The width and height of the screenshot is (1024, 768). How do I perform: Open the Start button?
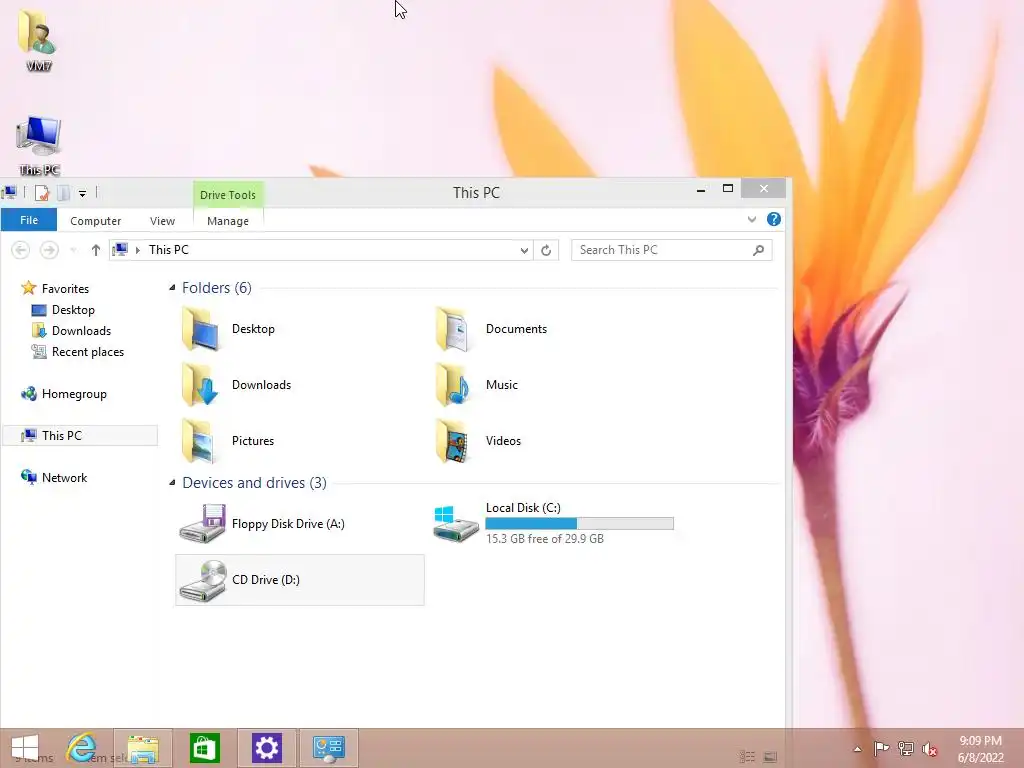click(25, 748)
